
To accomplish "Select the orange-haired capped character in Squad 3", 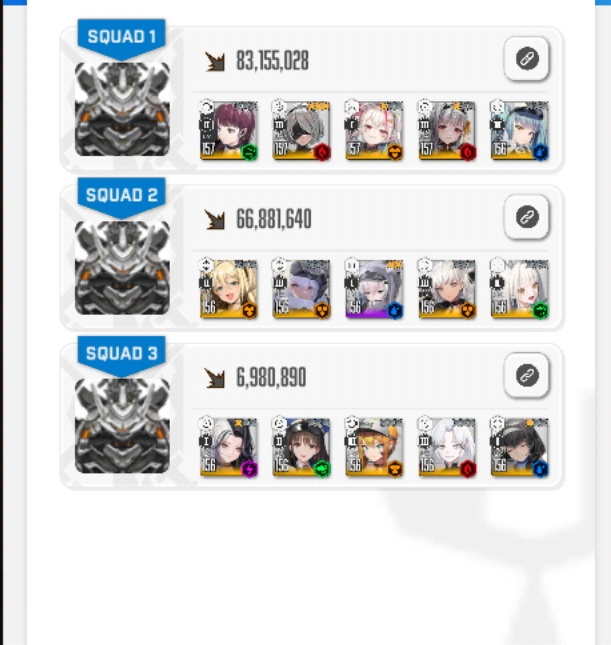I will tap(374, 447).
